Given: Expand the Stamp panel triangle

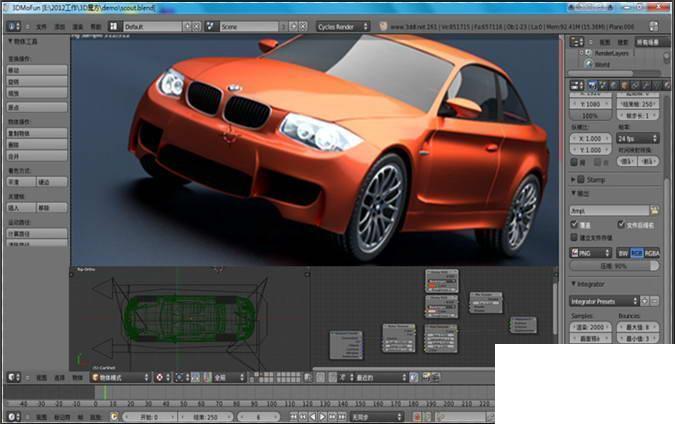Looking at the screenshot, I should 573,180.
